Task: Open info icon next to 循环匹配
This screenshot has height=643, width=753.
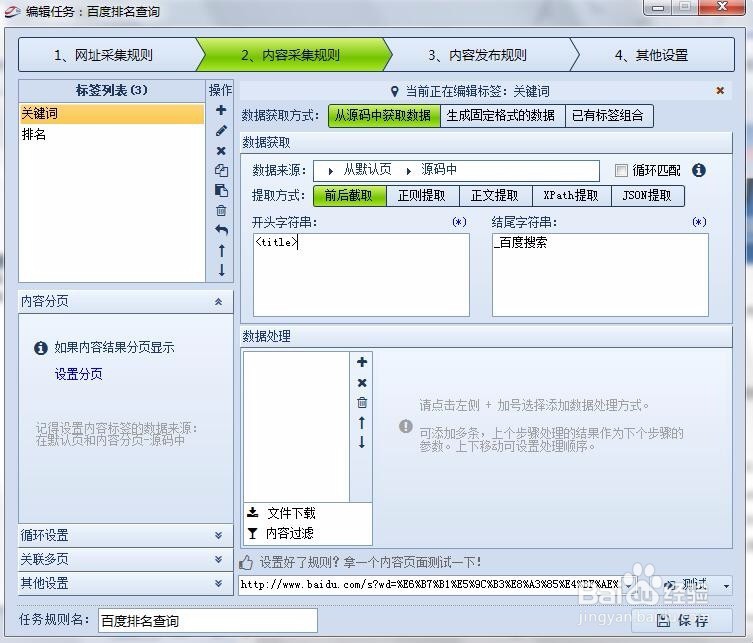Action: [x=699, y=170]
